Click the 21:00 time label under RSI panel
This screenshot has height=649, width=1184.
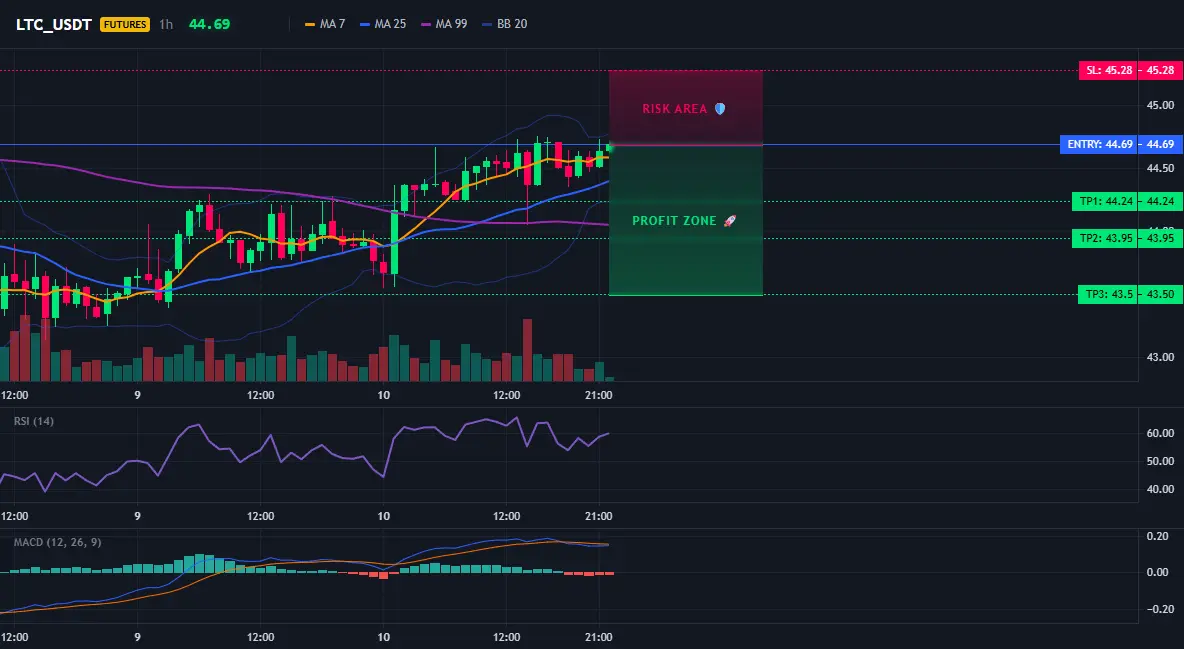(x=598, y=516)
